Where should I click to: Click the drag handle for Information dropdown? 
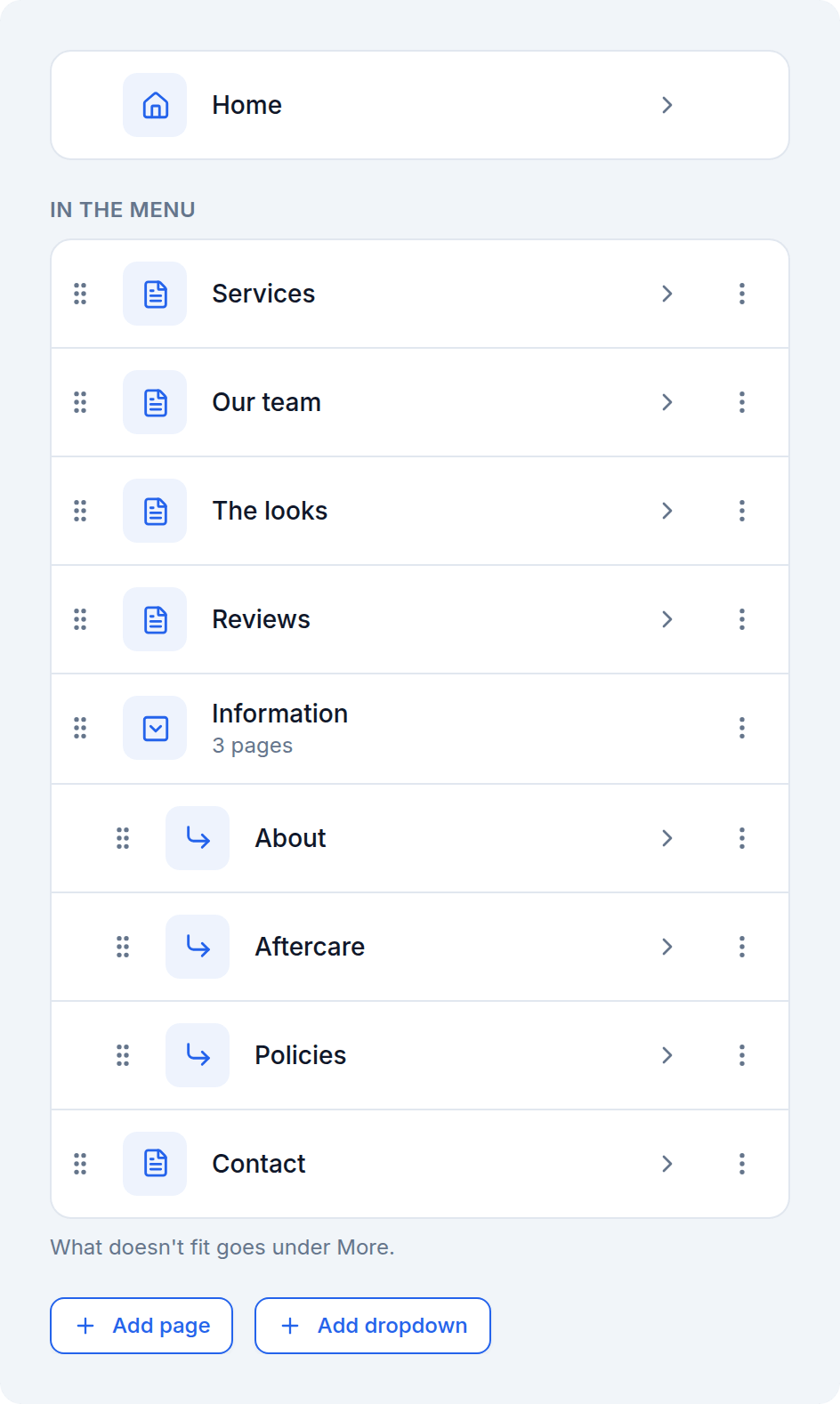(x=80, y=728)
